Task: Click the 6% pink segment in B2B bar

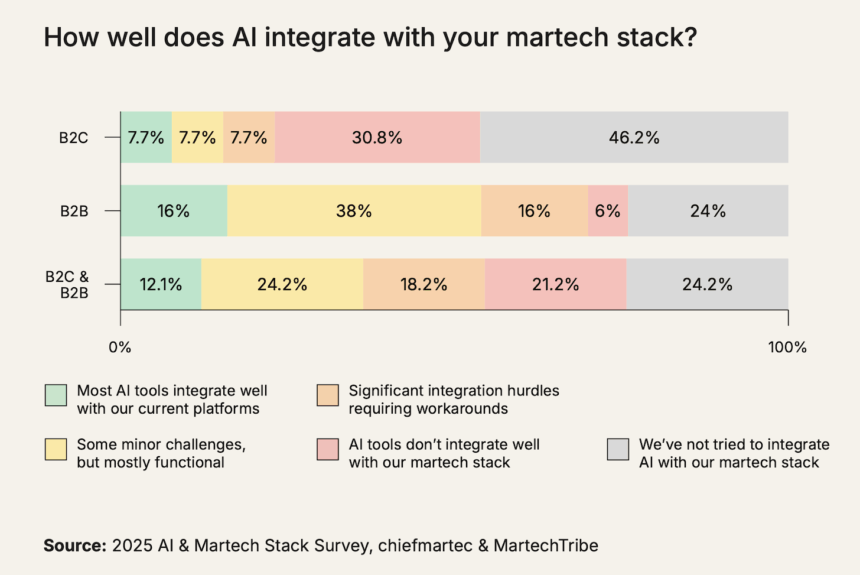Action: (x=608, y=211)
